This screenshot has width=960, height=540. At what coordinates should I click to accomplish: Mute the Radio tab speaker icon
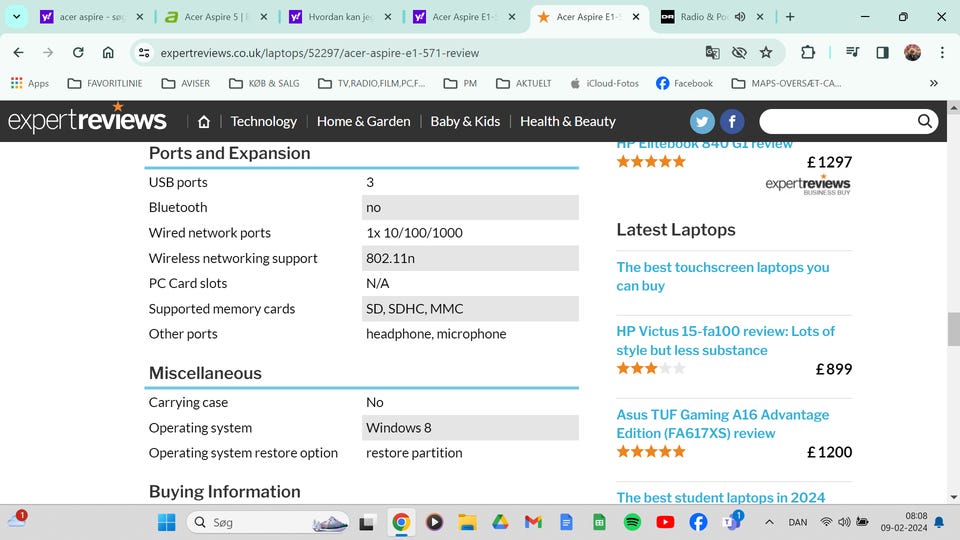pyautogui.click(x=740, y=17)
